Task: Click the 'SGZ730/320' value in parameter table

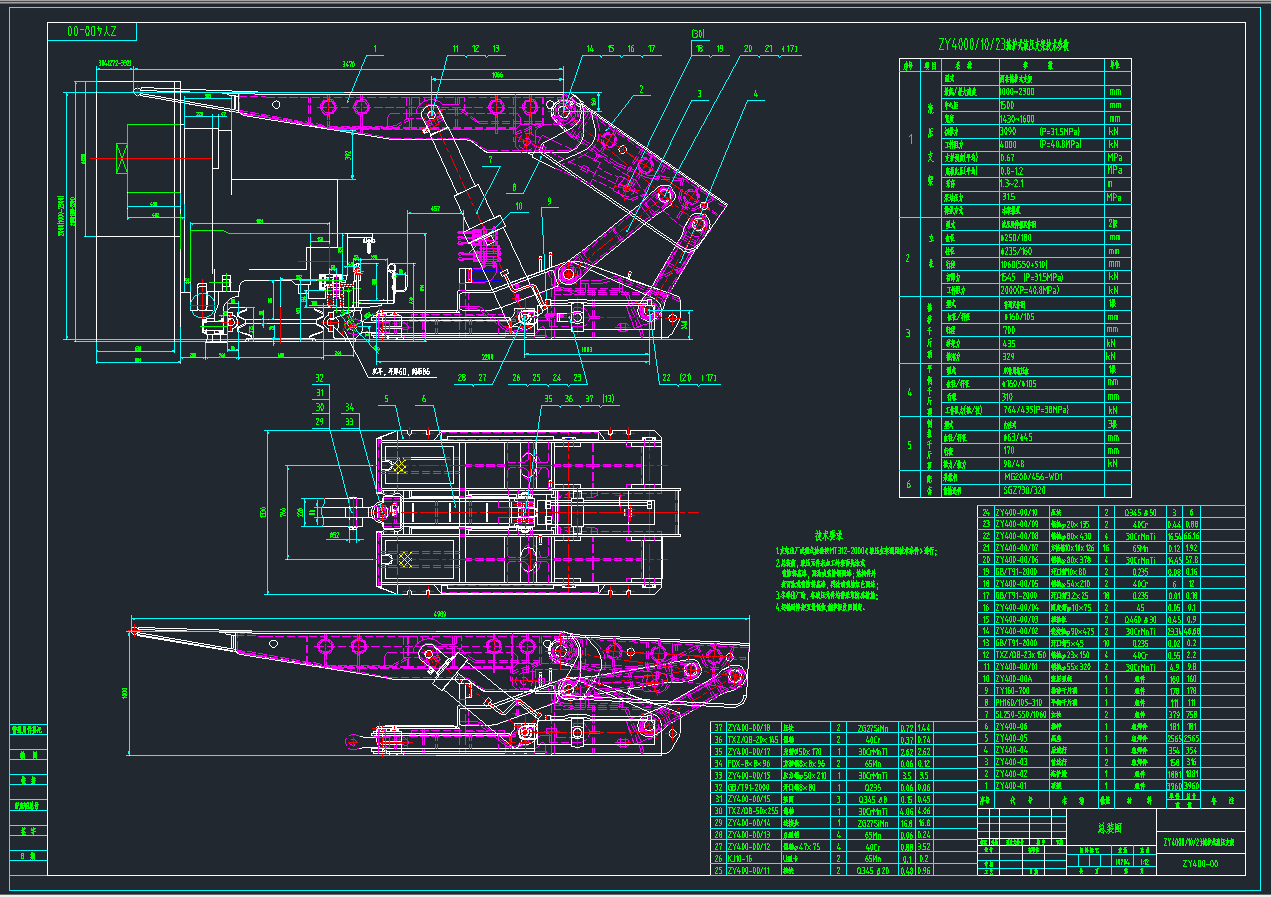Action: [x=1025, y=490]
